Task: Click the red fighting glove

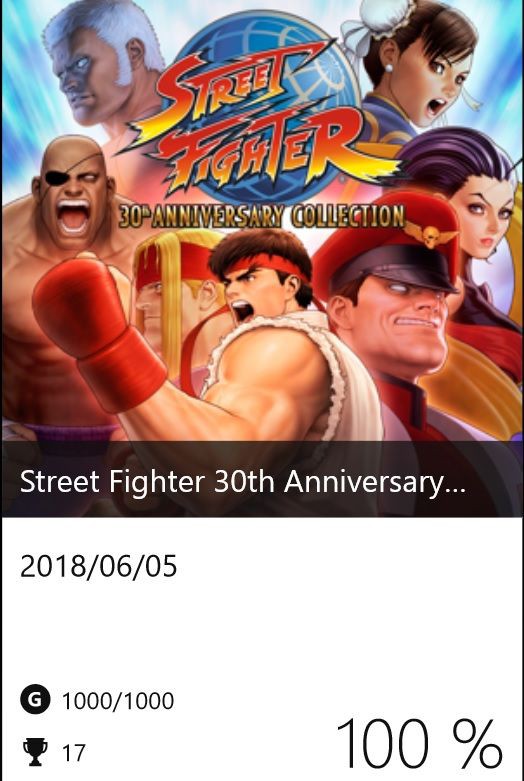Action: coord(97,329)
